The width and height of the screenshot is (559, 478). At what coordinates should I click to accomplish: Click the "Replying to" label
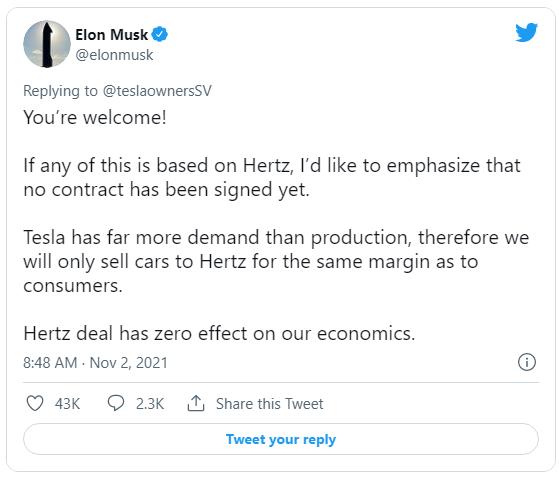[x=60, y=91]
